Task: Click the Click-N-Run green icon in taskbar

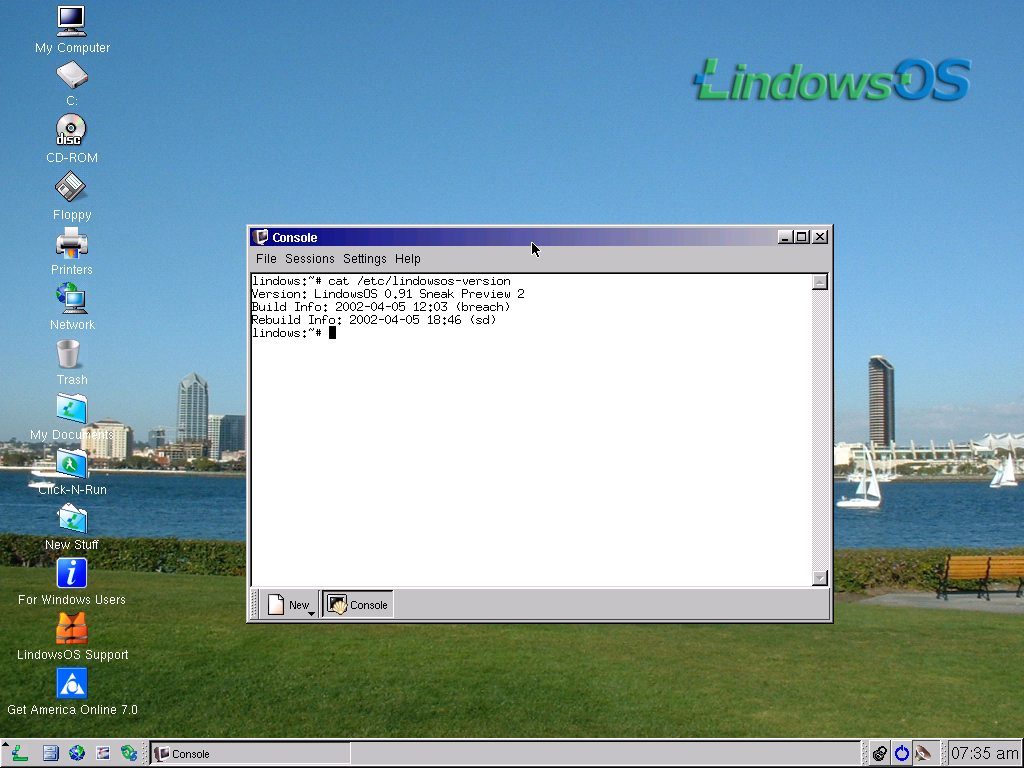Action: (129, 753)
